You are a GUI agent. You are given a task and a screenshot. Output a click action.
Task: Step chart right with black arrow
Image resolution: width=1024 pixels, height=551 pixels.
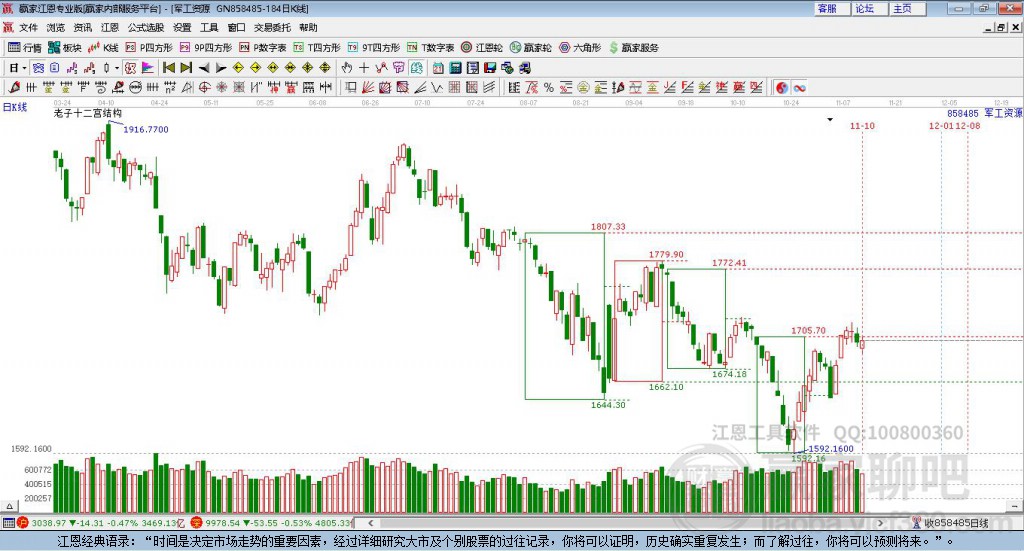pyautogui.click(x=221, y=68)
